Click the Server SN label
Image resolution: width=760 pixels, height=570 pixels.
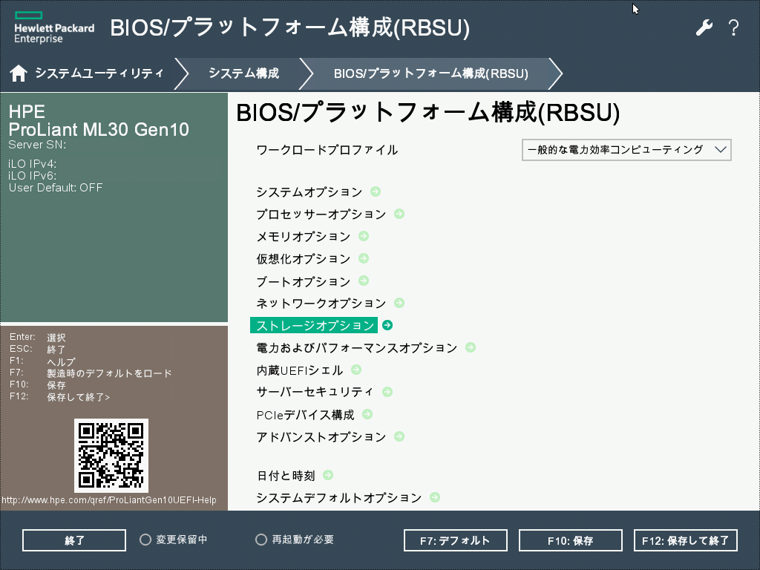pyautogui.click(x=37, y=144)
